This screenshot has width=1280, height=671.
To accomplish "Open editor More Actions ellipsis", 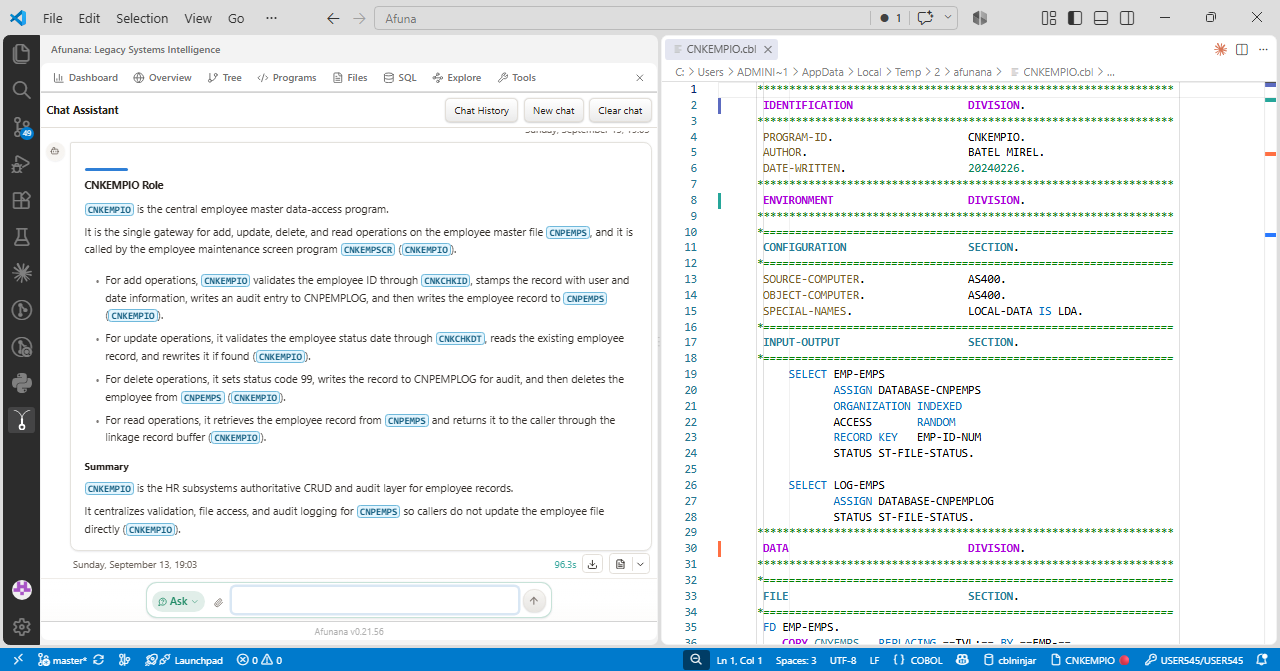I will point(1263,49).
